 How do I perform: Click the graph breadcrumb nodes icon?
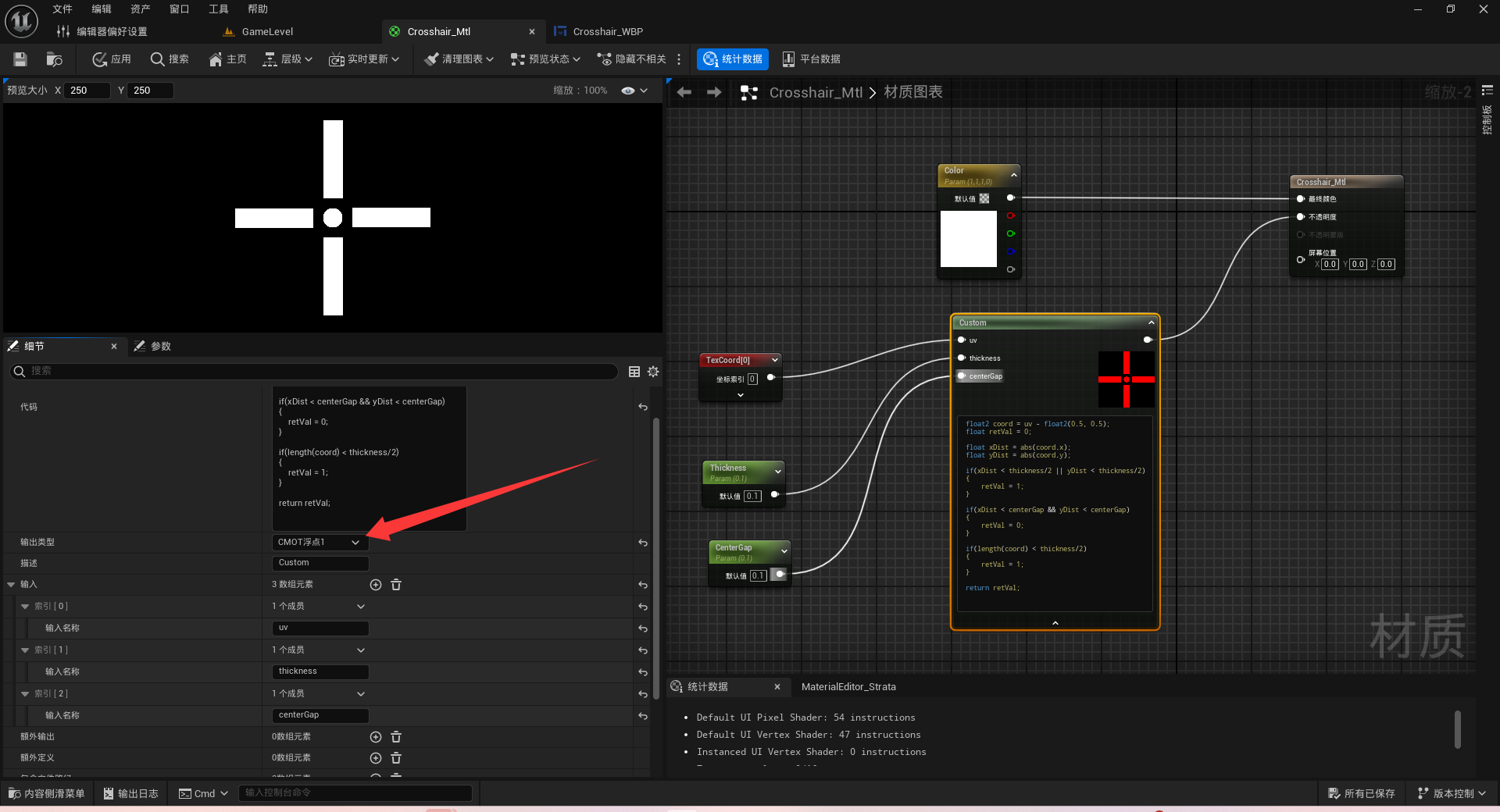point(749,93)
